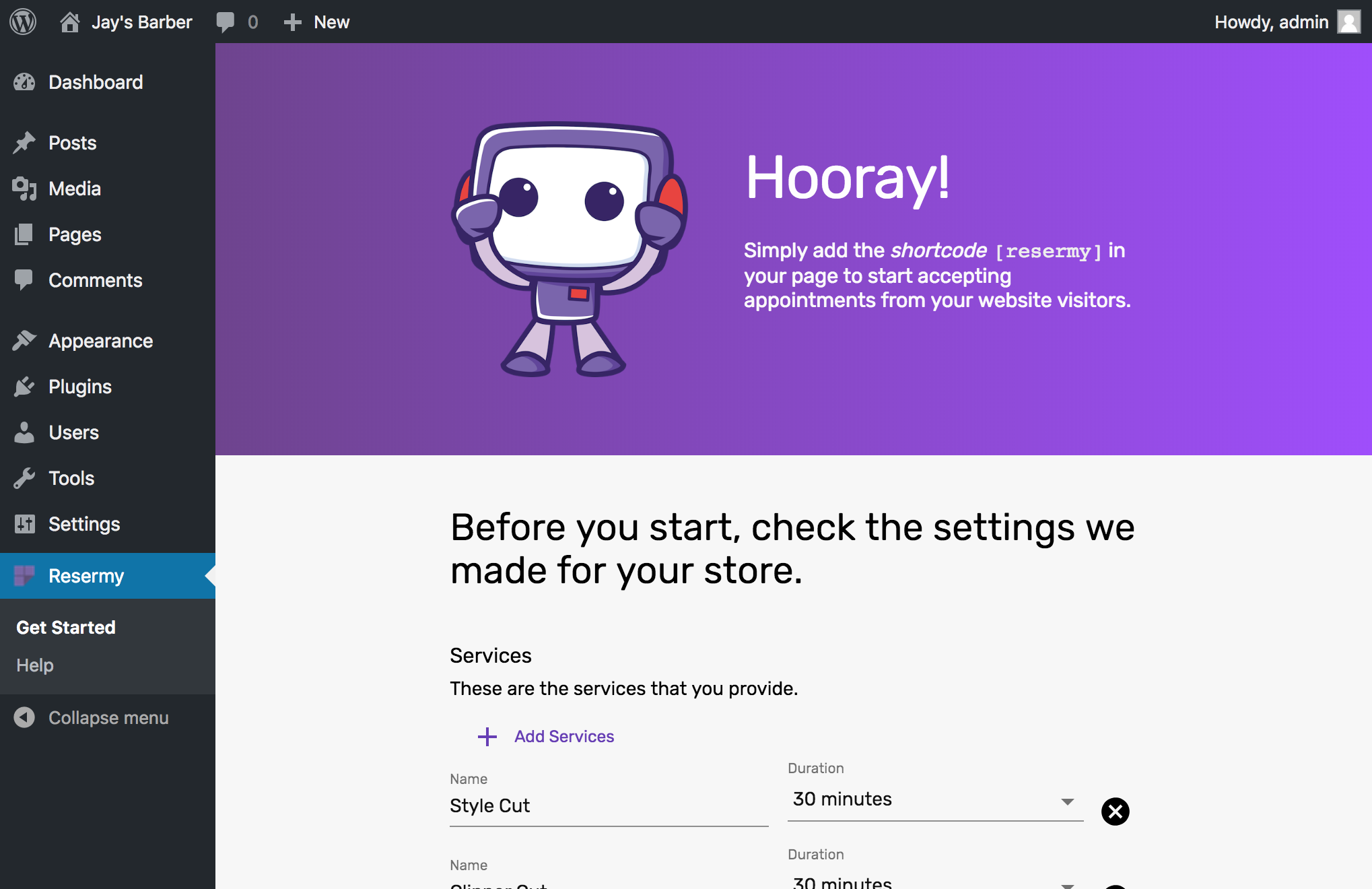Click the home icon beside Jay's Barber

click(x=69, y=22)
